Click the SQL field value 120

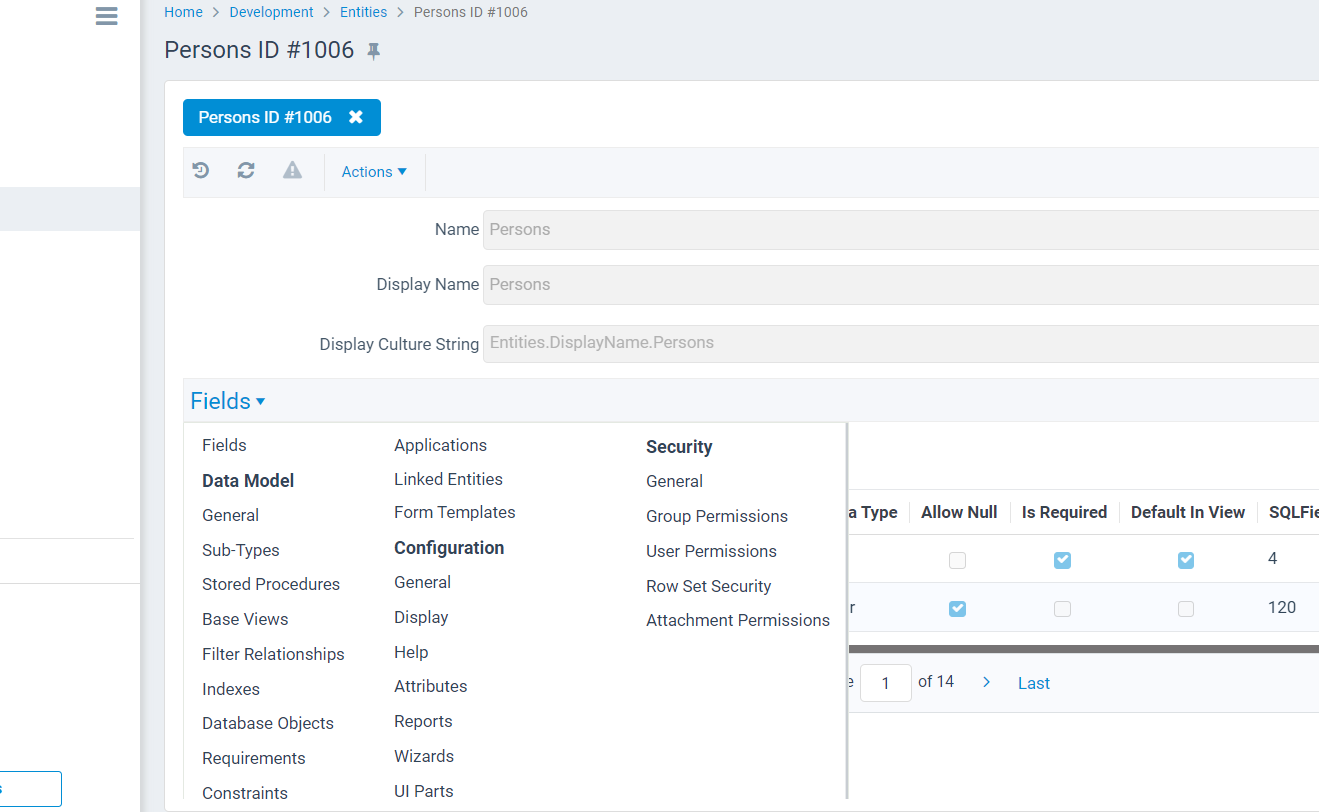click(x=1282, y=607)
